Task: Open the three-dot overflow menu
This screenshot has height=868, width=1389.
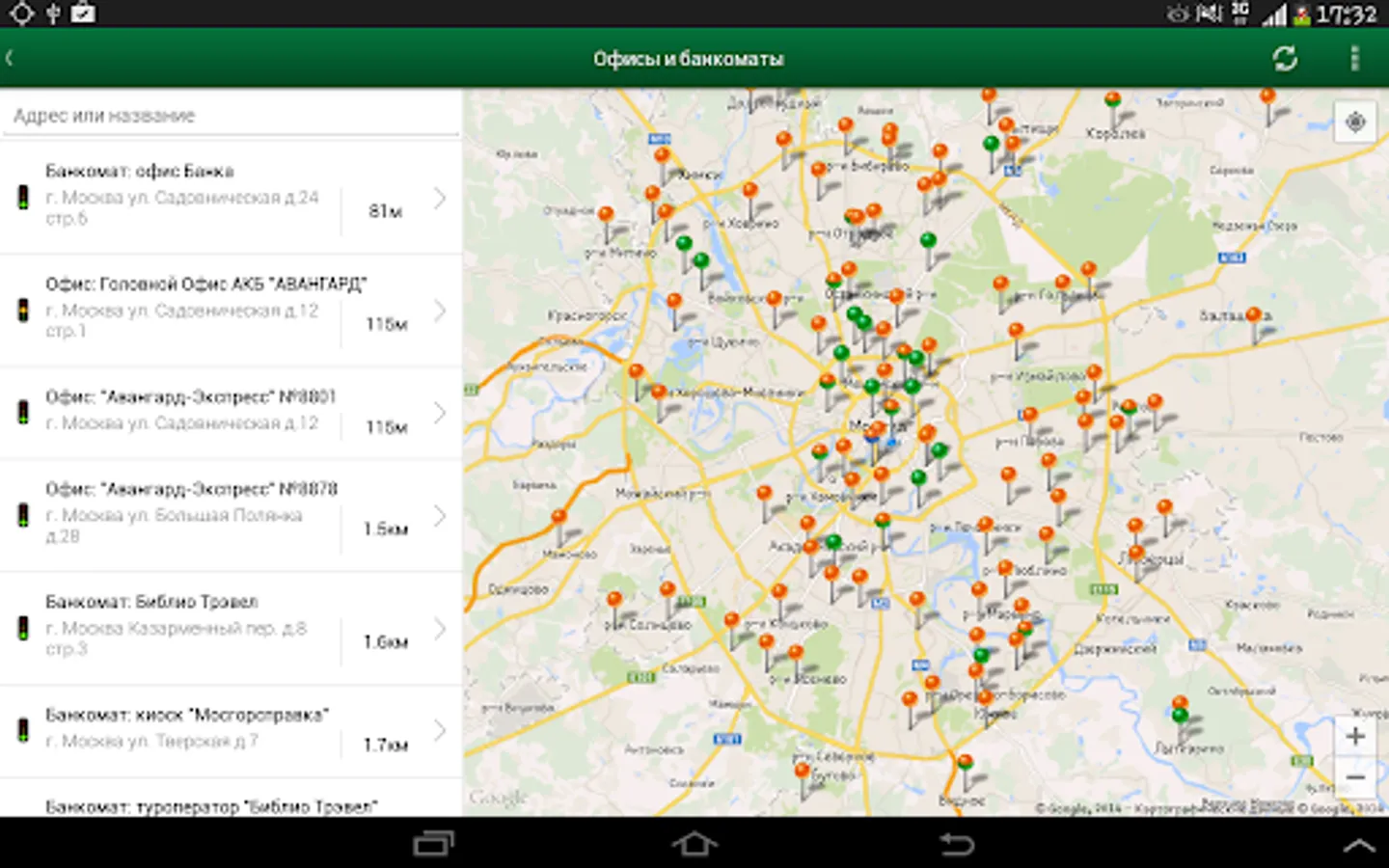Action: 1354,59
